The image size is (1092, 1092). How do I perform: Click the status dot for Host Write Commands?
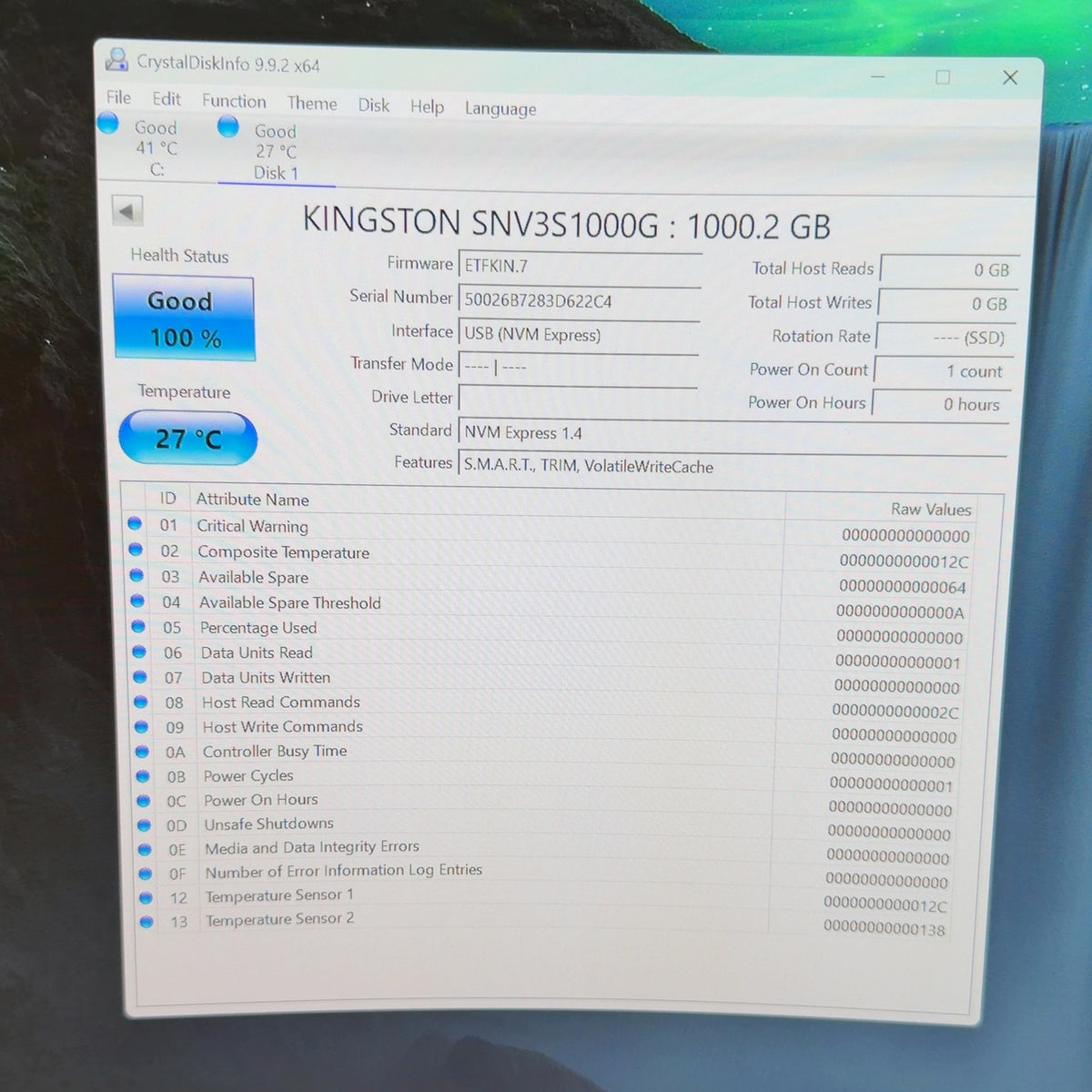tap(141, 726)
